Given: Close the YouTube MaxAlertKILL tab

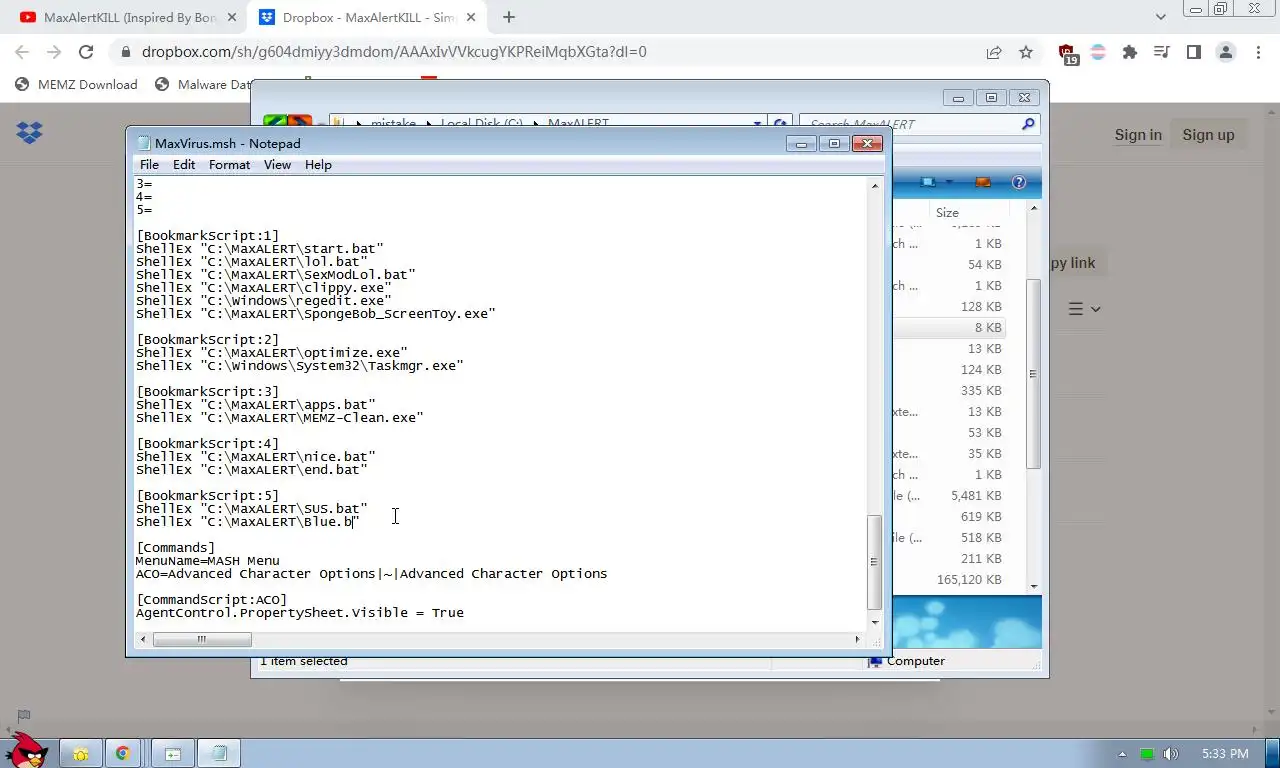Looking at the screenshot, I should tap(231, 17).
